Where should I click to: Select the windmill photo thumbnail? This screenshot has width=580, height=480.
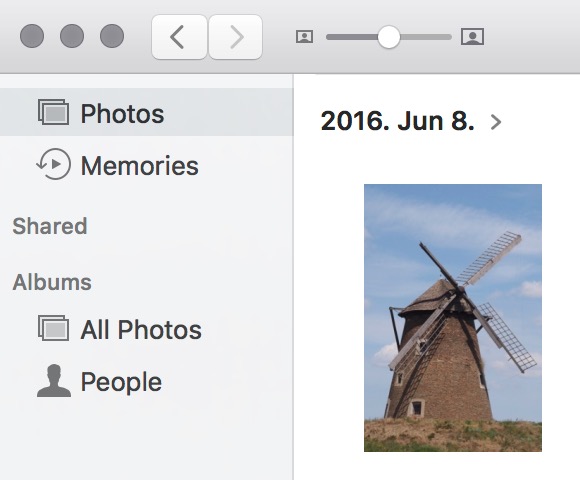pyautogui.click(x=453, y=318)
